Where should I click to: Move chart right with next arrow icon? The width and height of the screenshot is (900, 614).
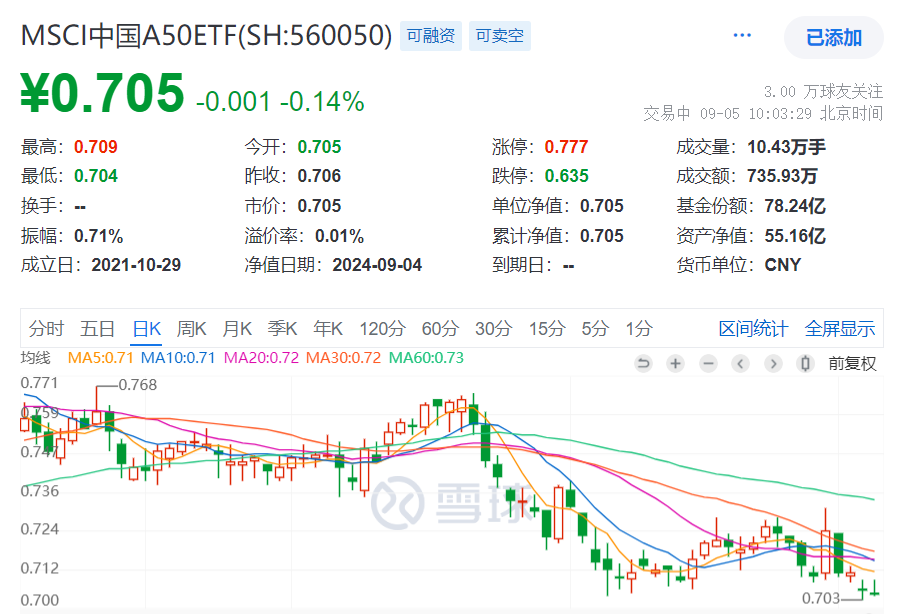(773, 363)
